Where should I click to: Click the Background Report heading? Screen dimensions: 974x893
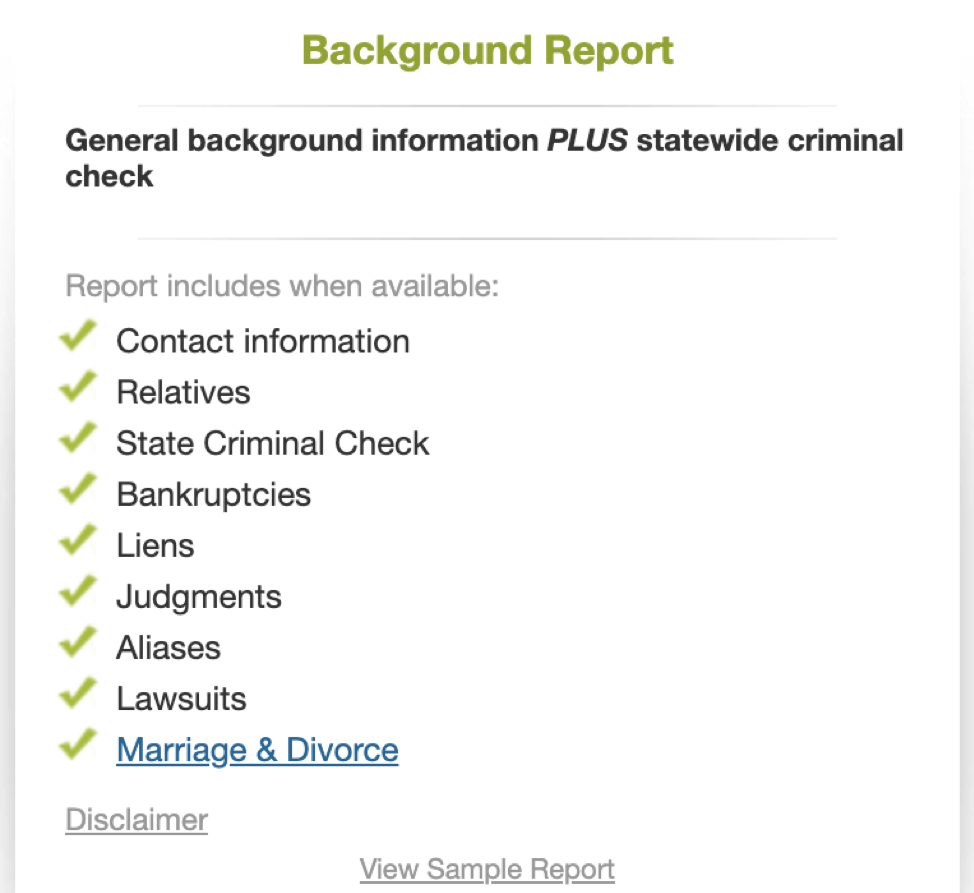pyautogui.click(x=488, y=50)
